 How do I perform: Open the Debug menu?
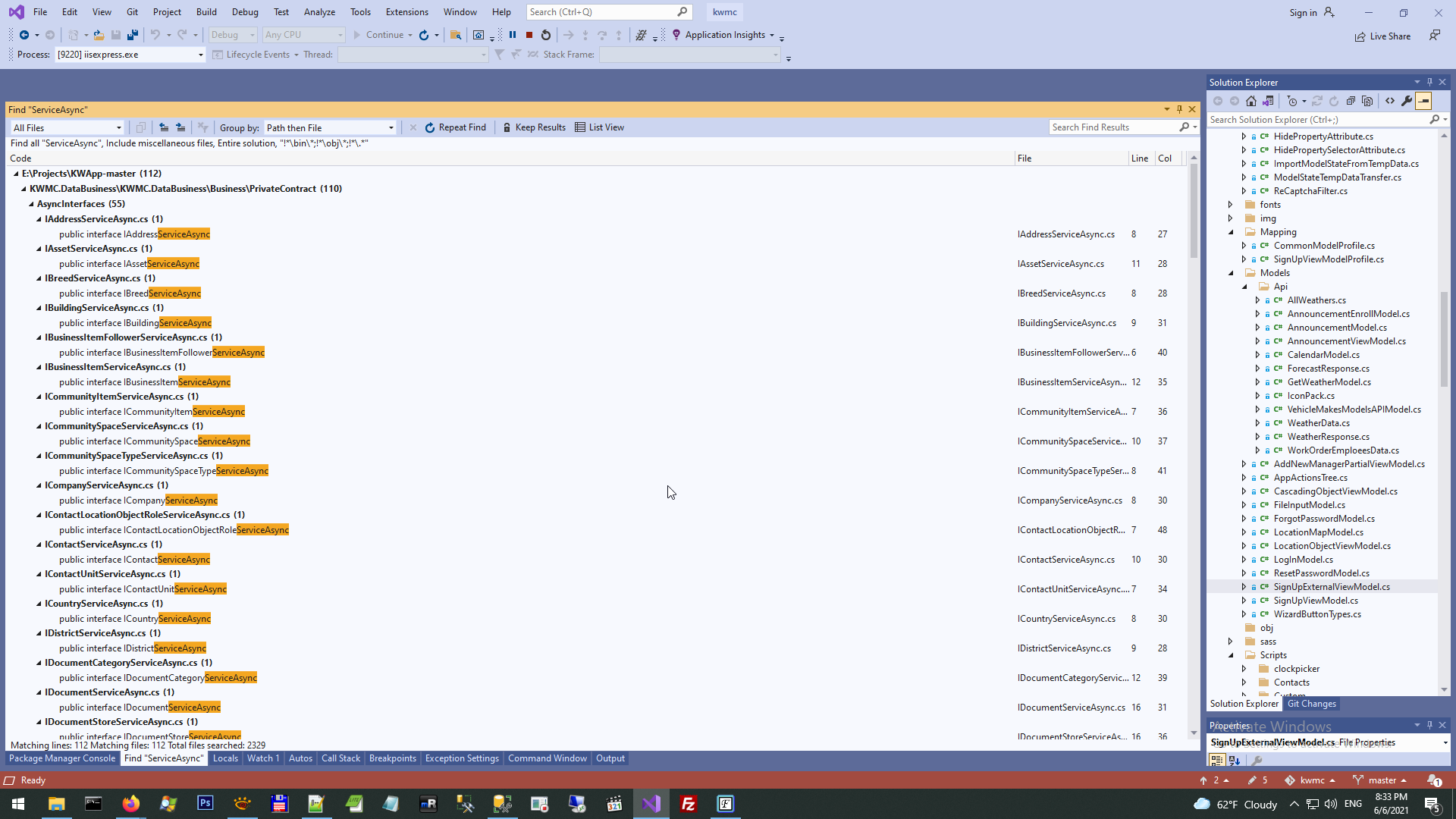click(x=244, y=12)
